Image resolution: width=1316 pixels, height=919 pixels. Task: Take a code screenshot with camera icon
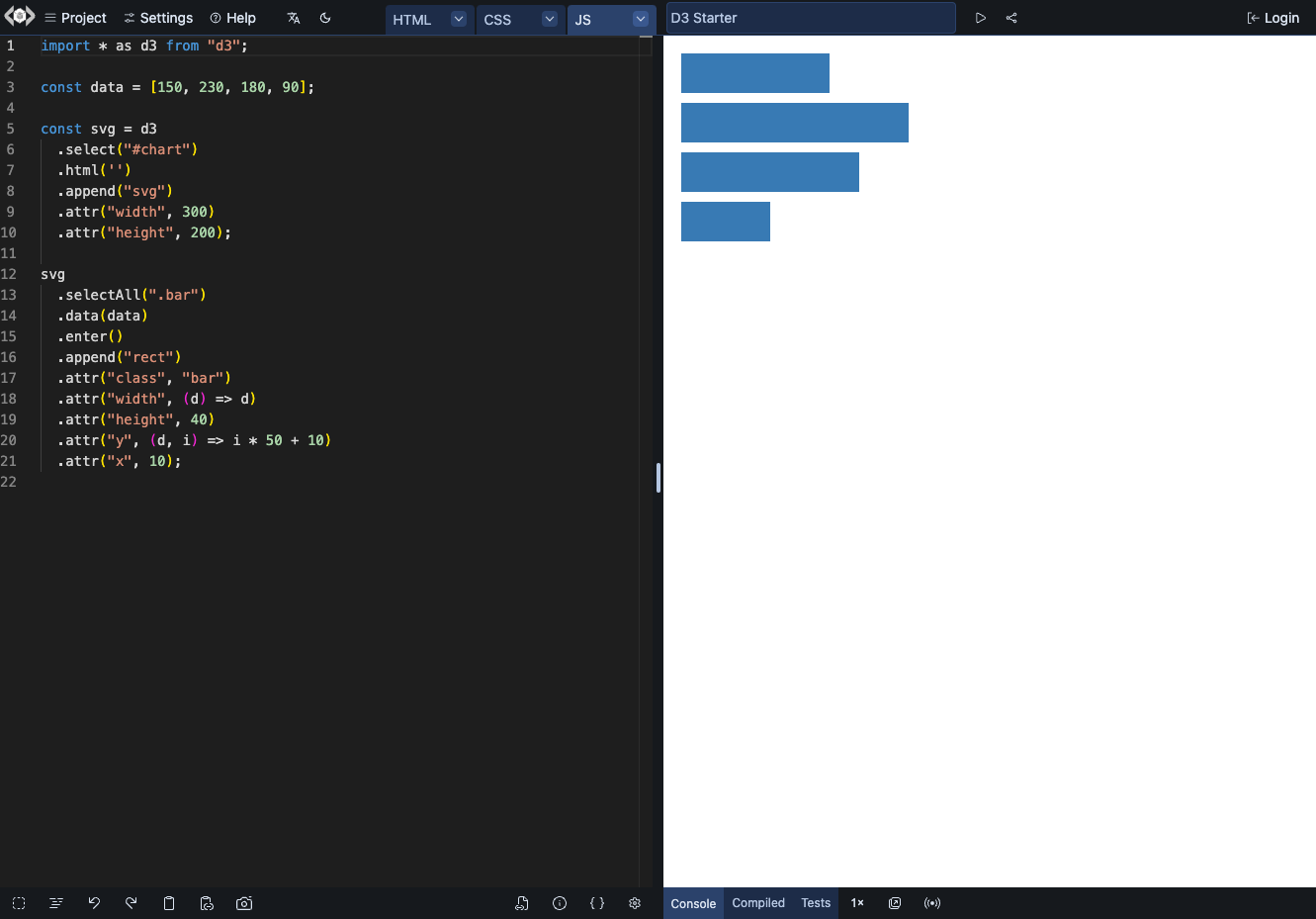click(x=244, y=903)
